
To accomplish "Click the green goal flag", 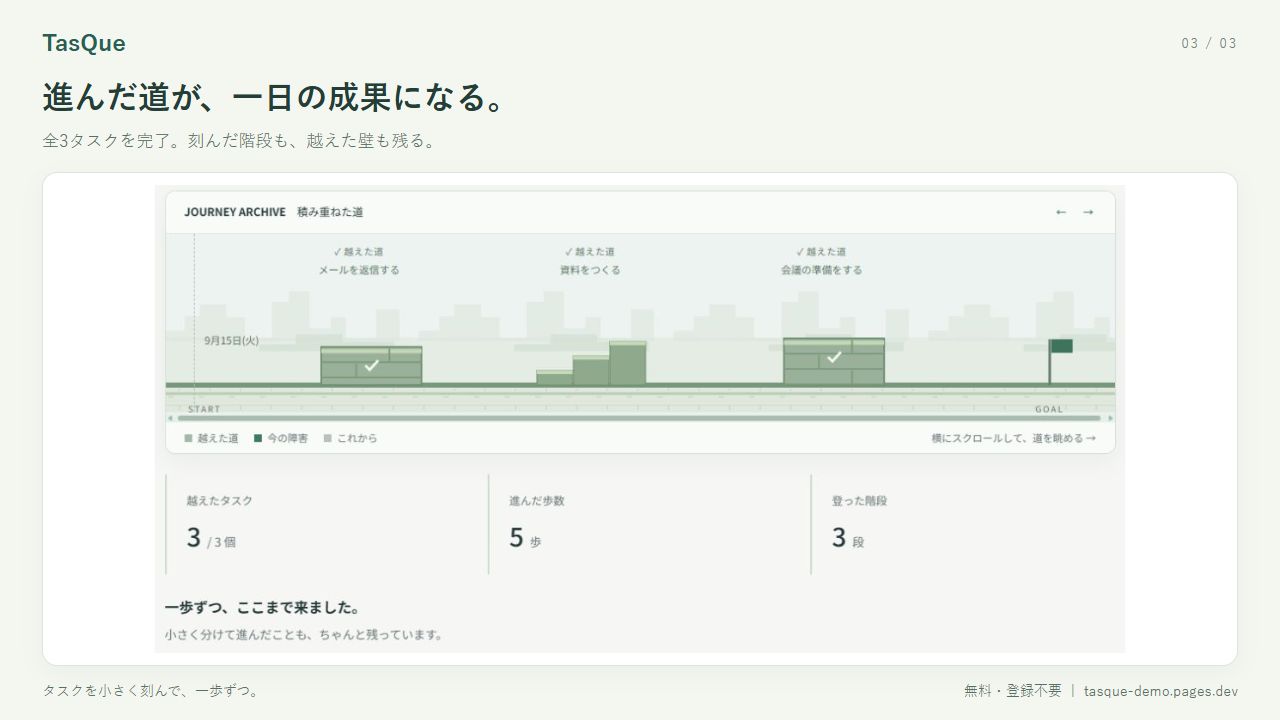I will [1060, 346].
